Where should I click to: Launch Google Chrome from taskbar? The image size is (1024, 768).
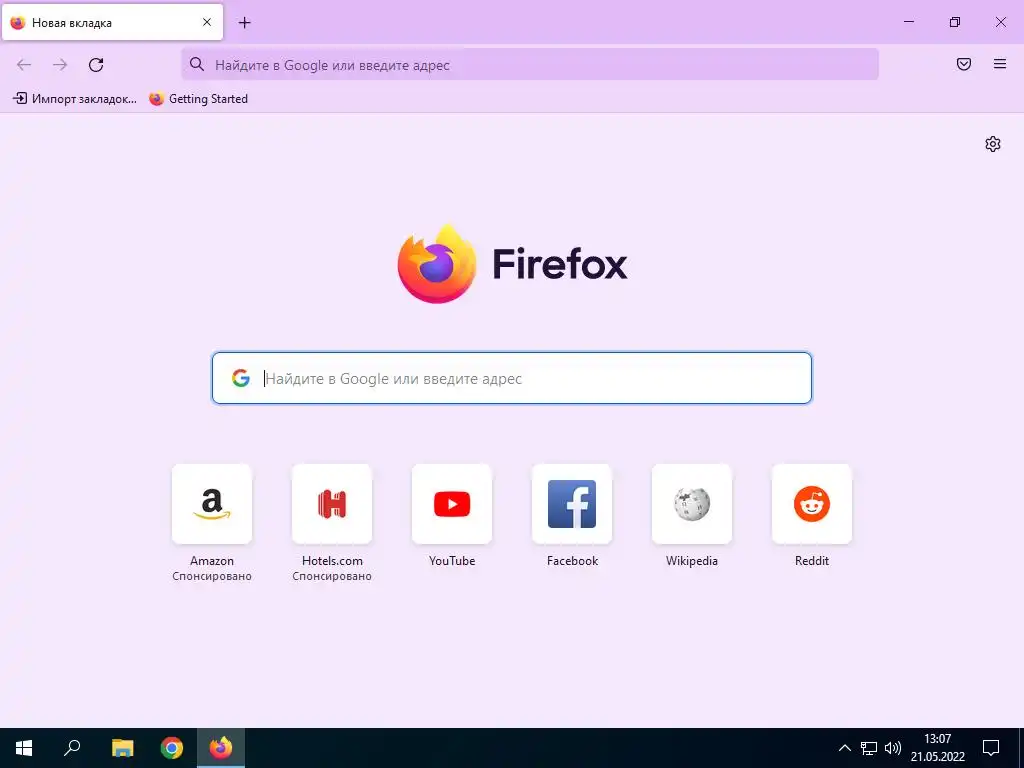(172, 748)
